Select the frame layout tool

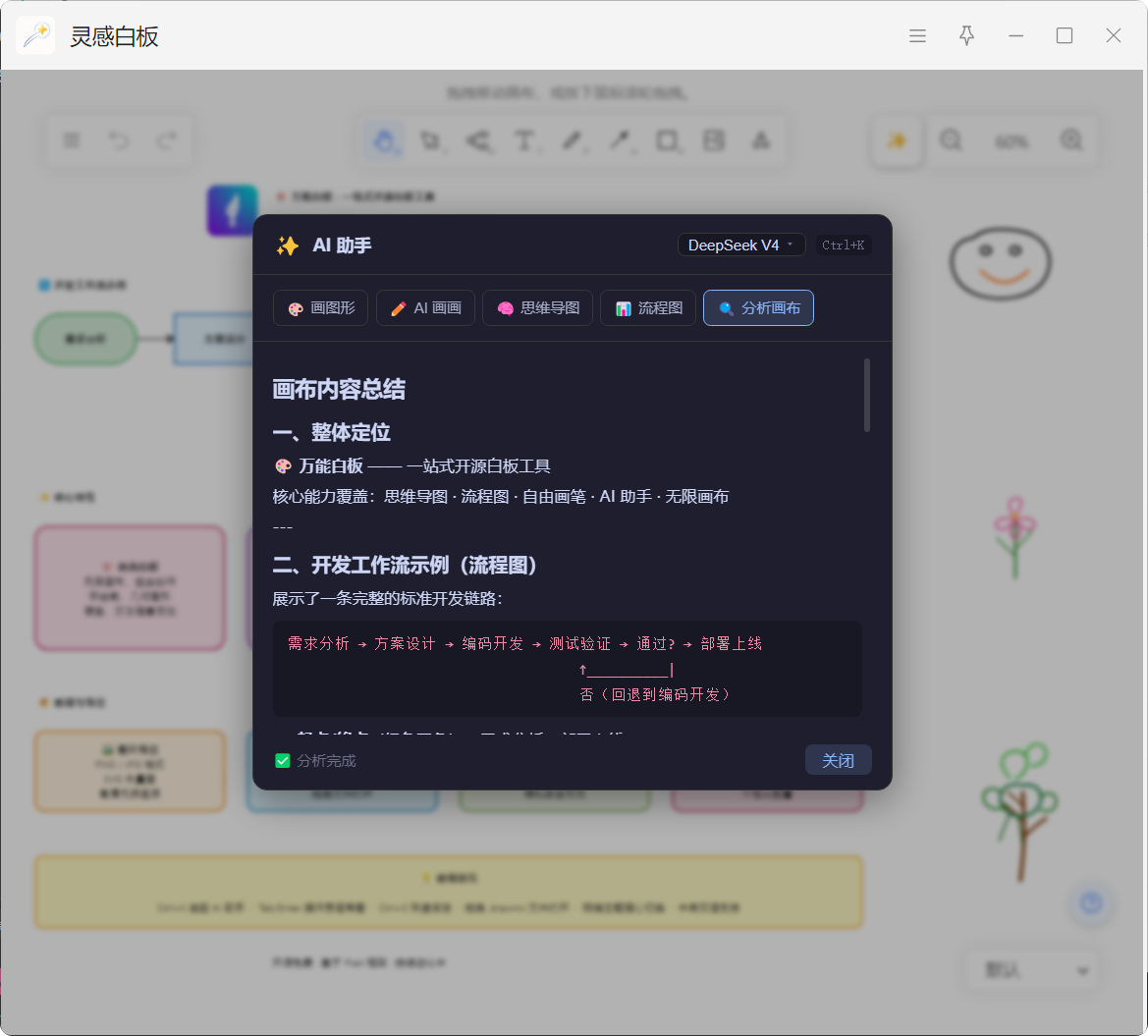point(714,140)
